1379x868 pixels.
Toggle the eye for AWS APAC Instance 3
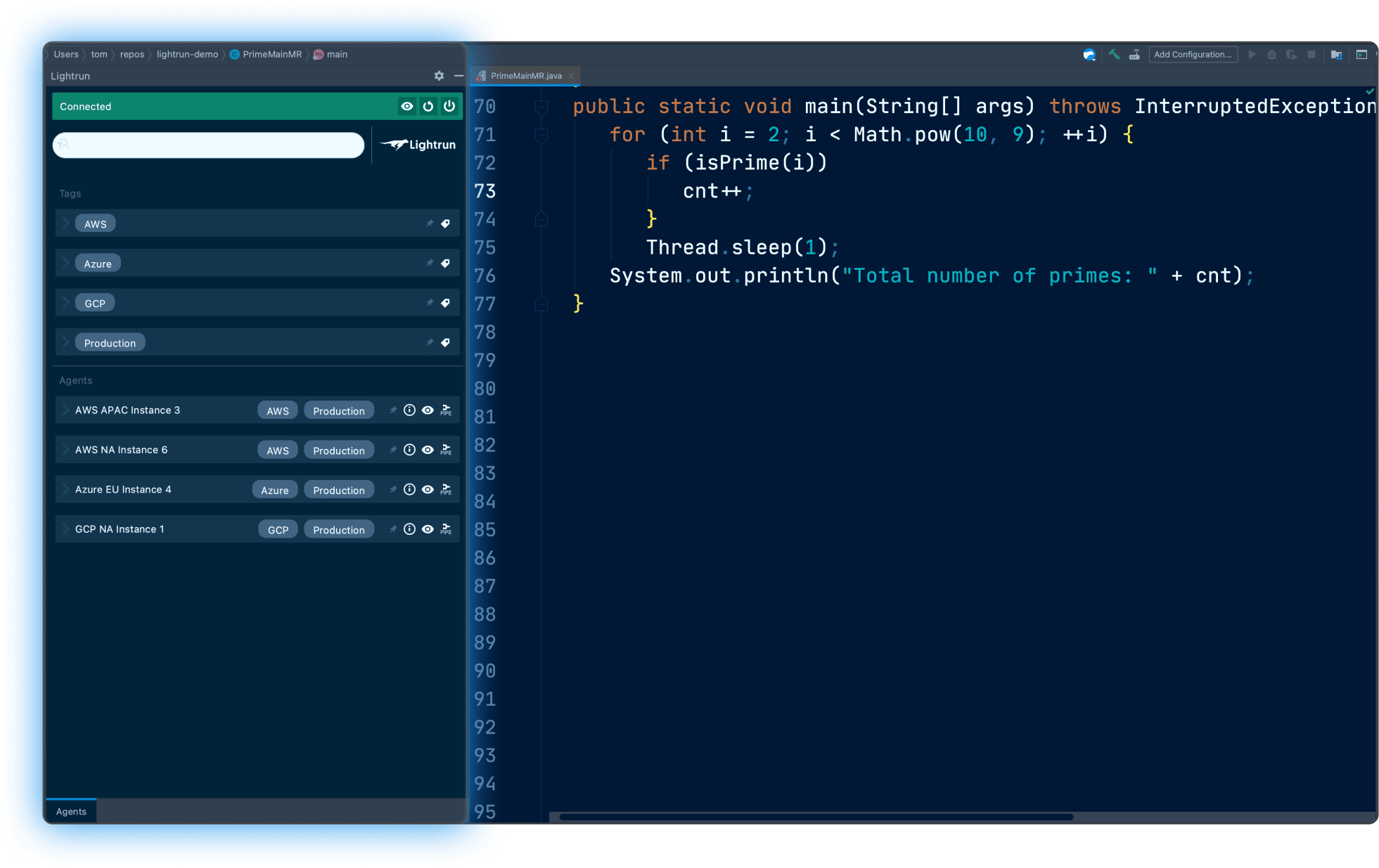tap(428, 410)
